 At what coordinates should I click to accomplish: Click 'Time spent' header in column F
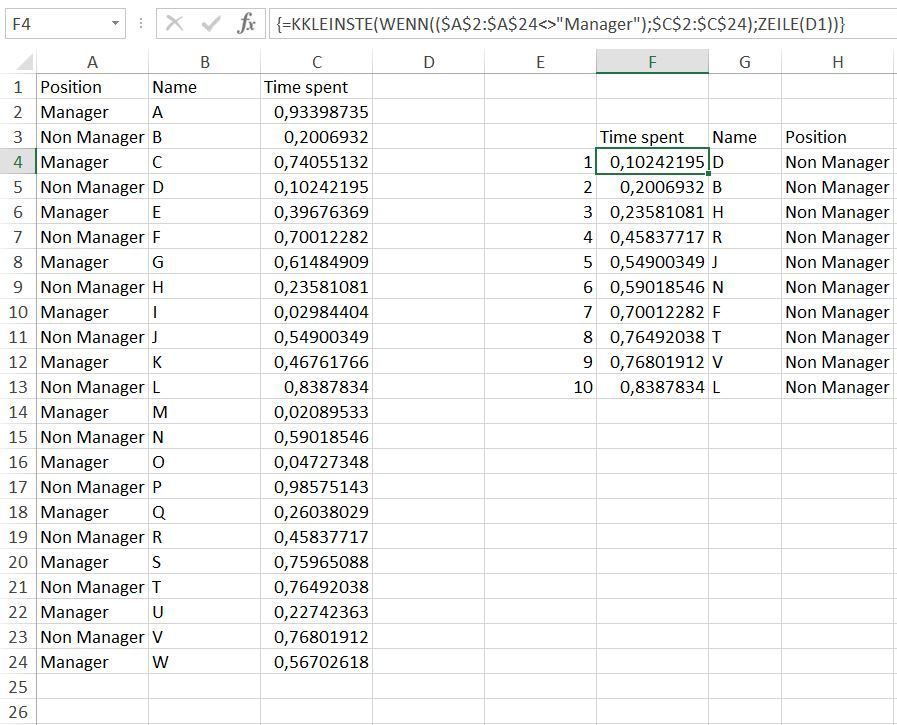pos(652,137)
